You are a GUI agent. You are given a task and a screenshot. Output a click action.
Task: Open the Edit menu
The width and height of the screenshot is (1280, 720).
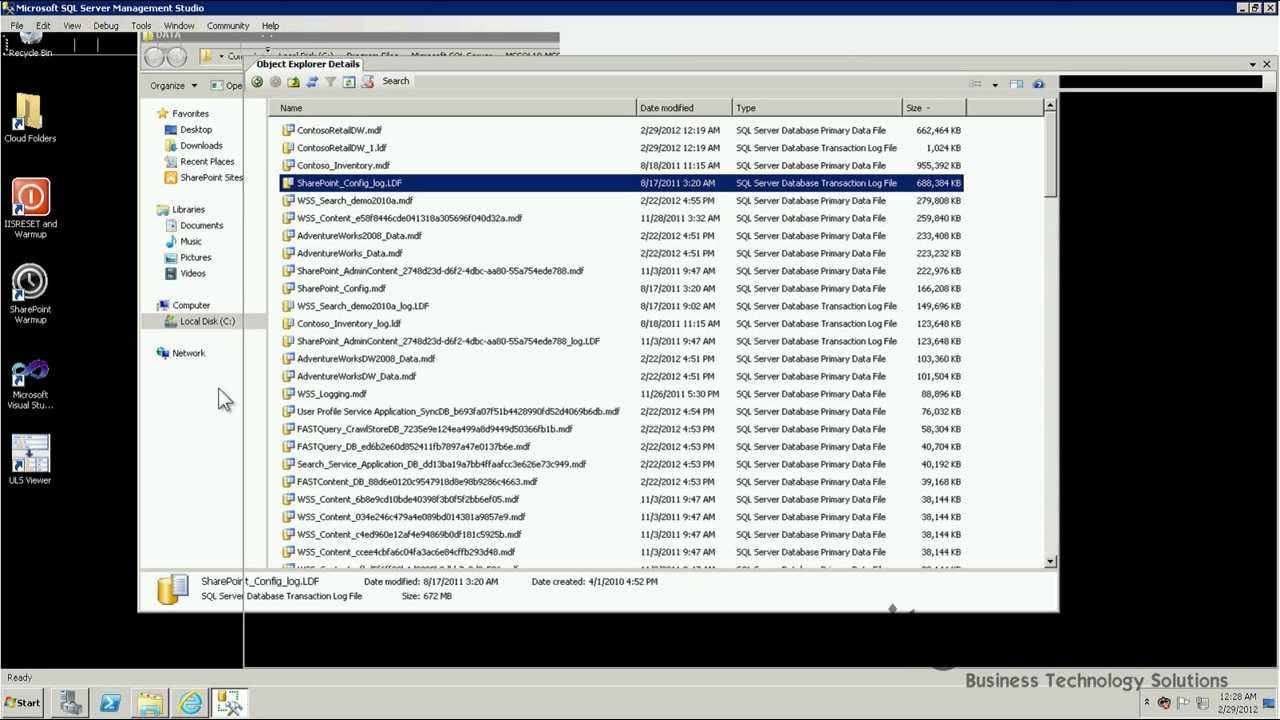pyautogui.click(x=43, y=26)
